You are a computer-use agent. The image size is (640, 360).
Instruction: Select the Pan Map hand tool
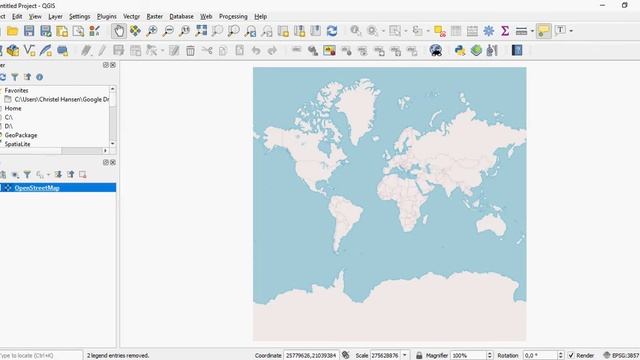(119, 31)
